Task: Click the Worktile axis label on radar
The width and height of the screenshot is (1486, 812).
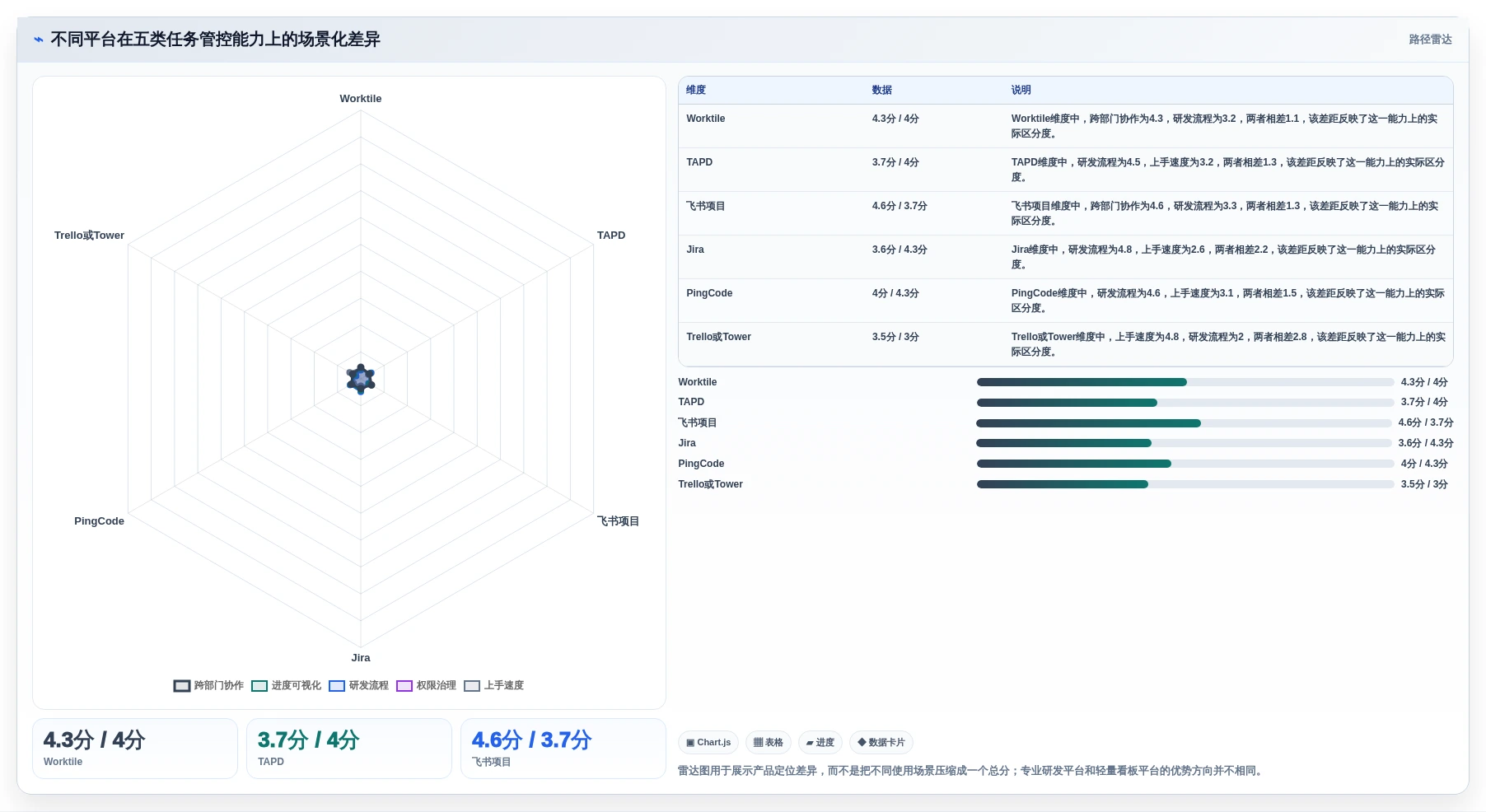Action: click(x=361, y=99)
